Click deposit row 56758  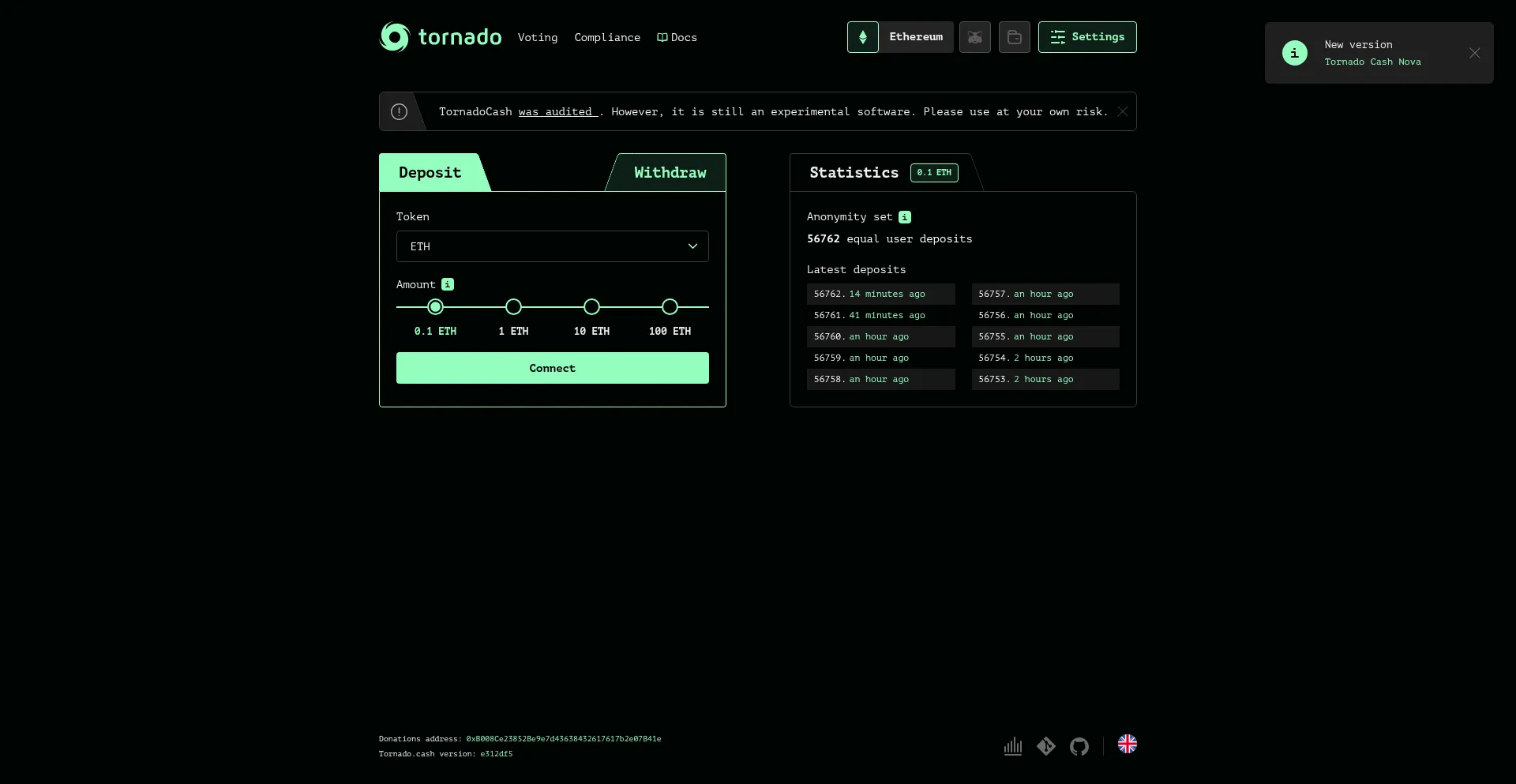click(881, 379)
